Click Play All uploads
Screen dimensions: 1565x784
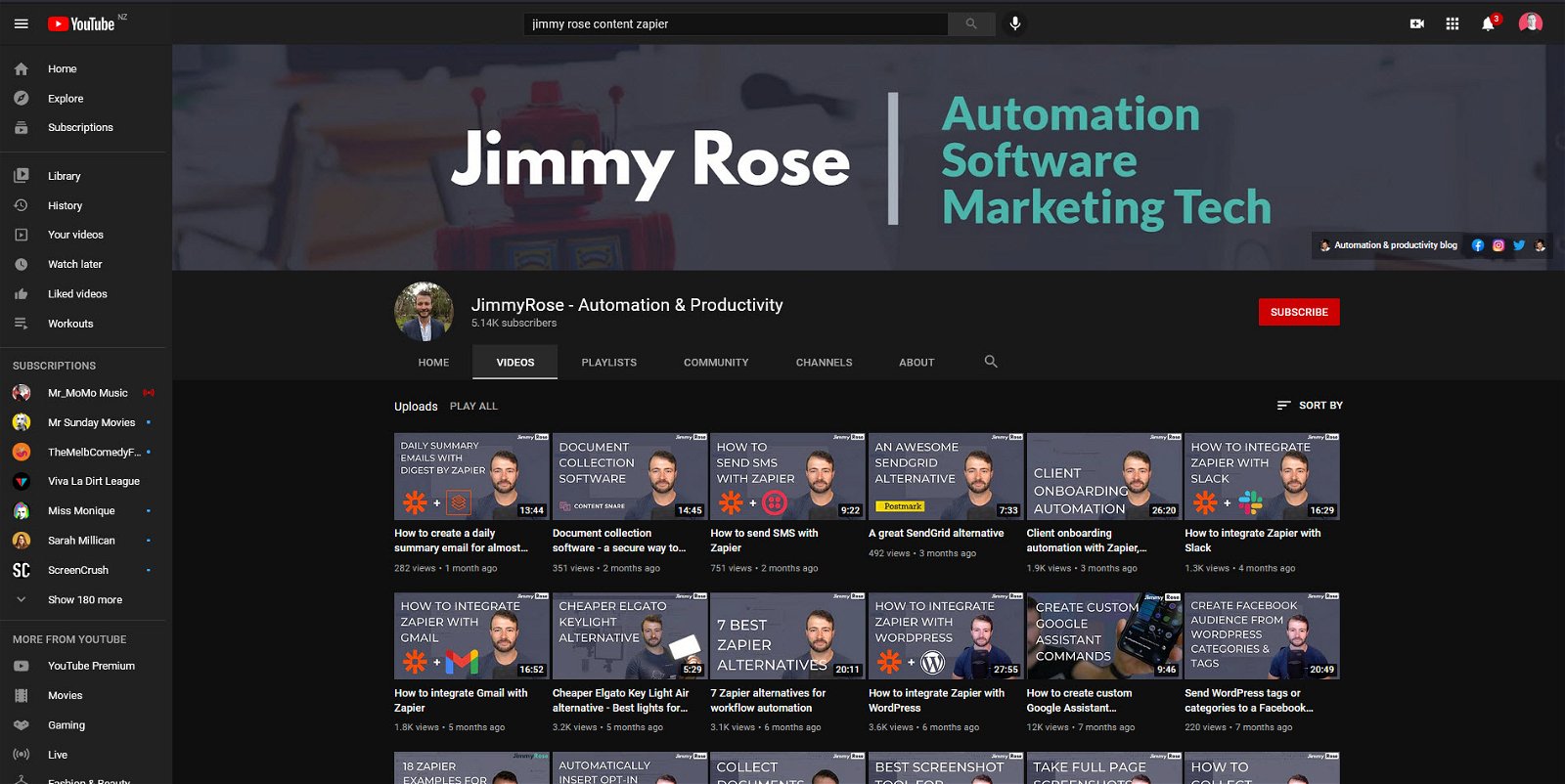[473, 406]
